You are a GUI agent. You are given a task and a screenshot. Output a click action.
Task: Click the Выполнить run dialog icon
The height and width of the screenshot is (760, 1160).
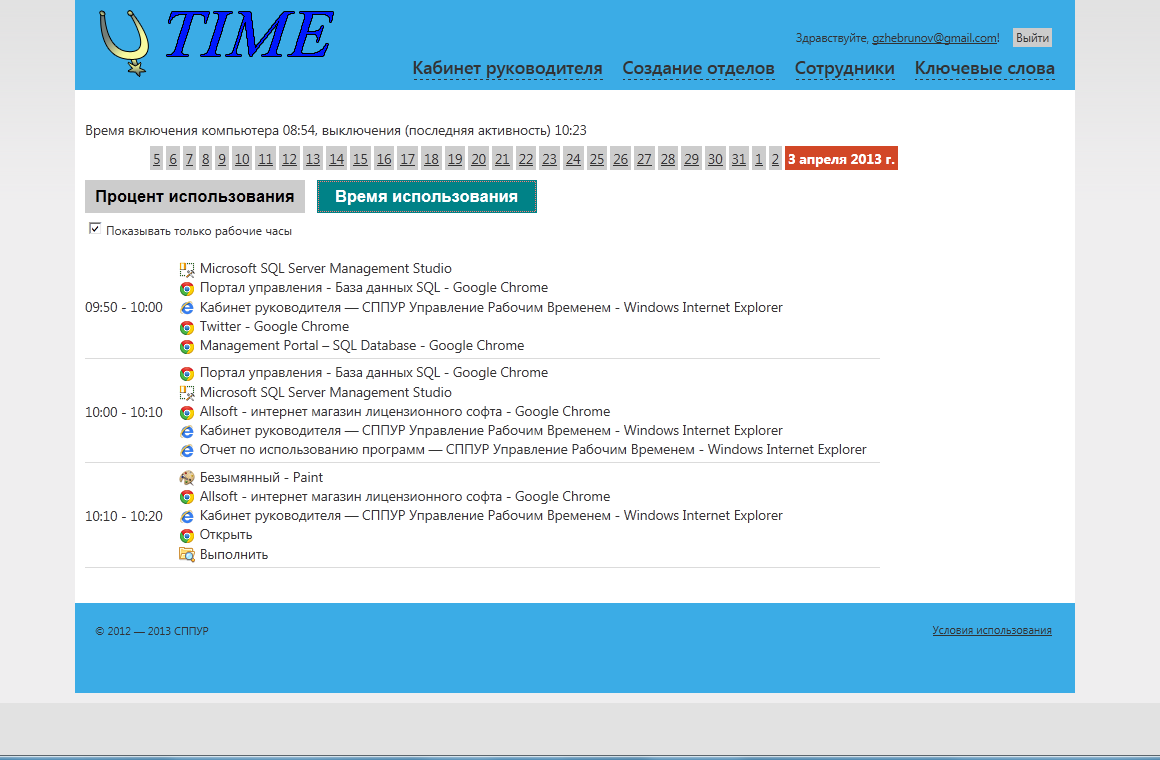pyautogui.click(x=187, y=554)
